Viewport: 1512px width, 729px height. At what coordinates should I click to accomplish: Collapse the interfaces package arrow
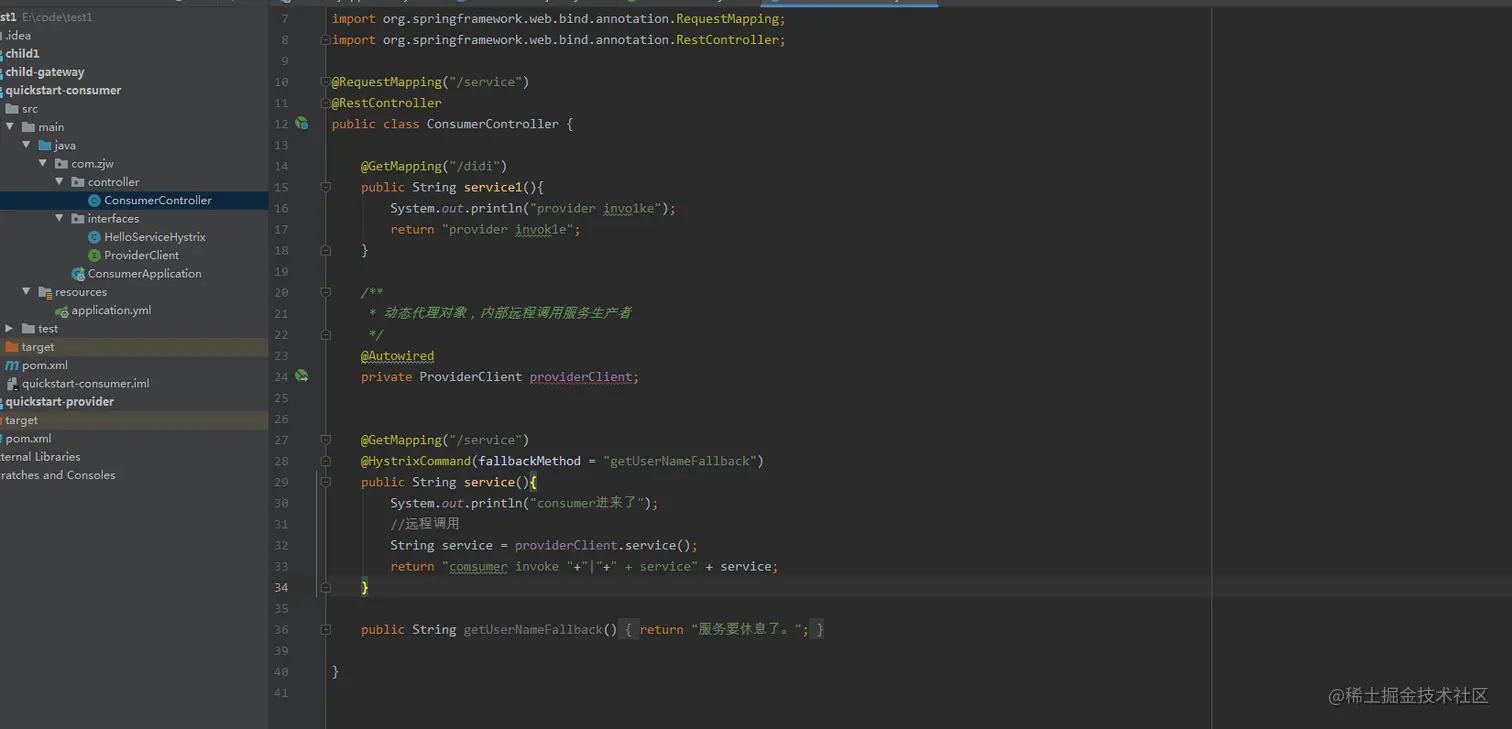click(x=60, y=218)
